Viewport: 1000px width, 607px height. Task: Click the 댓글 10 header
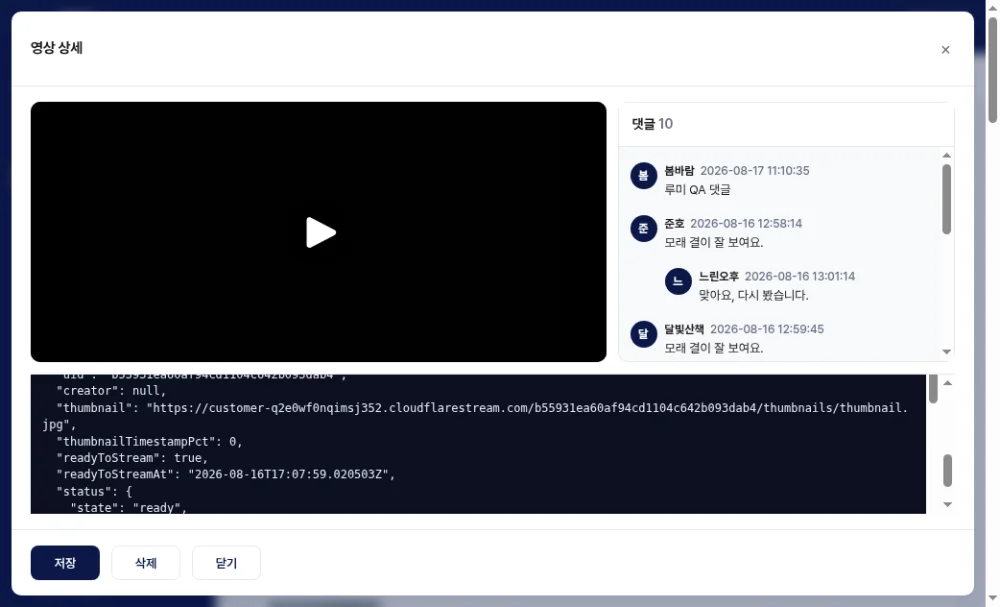point(652,124)
